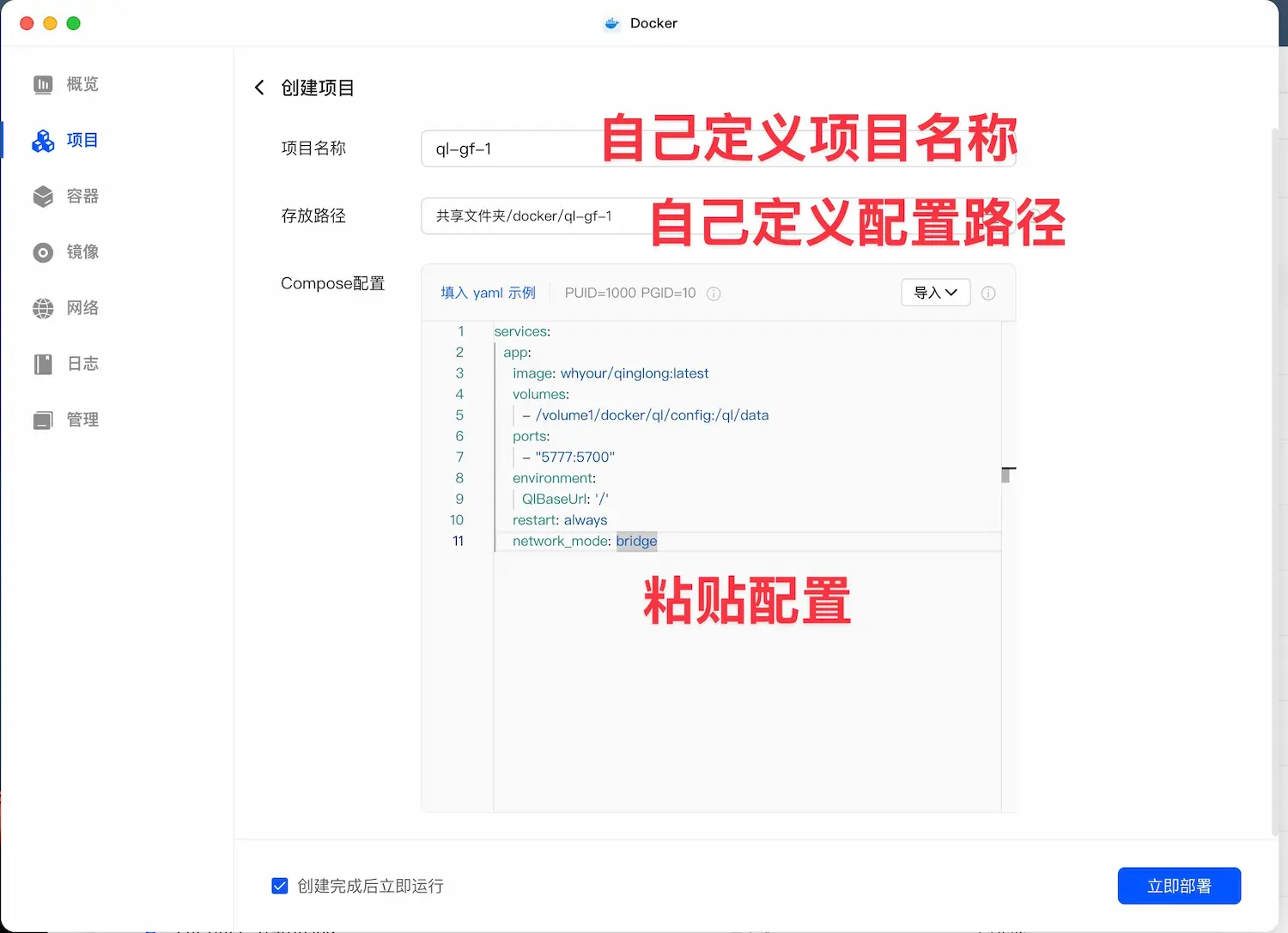Click 立即部署 deploy button
Screen dimensions: 1288x933
1179,886
